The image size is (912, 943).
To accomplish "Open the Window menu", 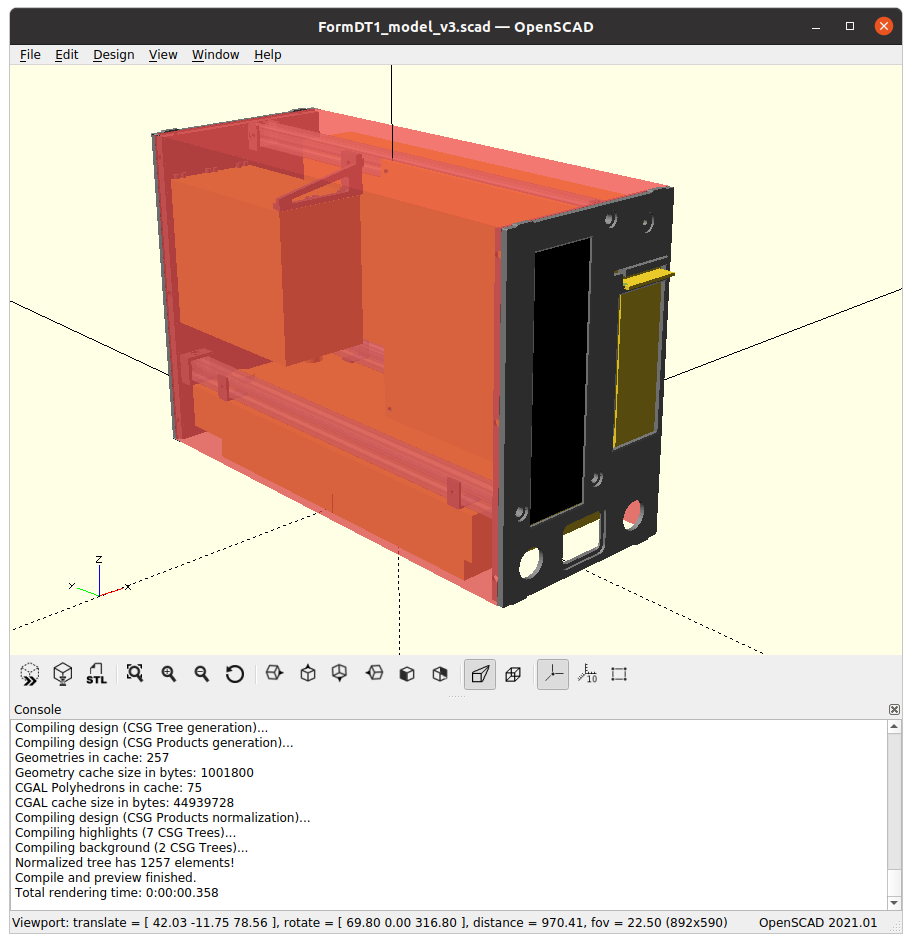I will click(x=215, y=55).
